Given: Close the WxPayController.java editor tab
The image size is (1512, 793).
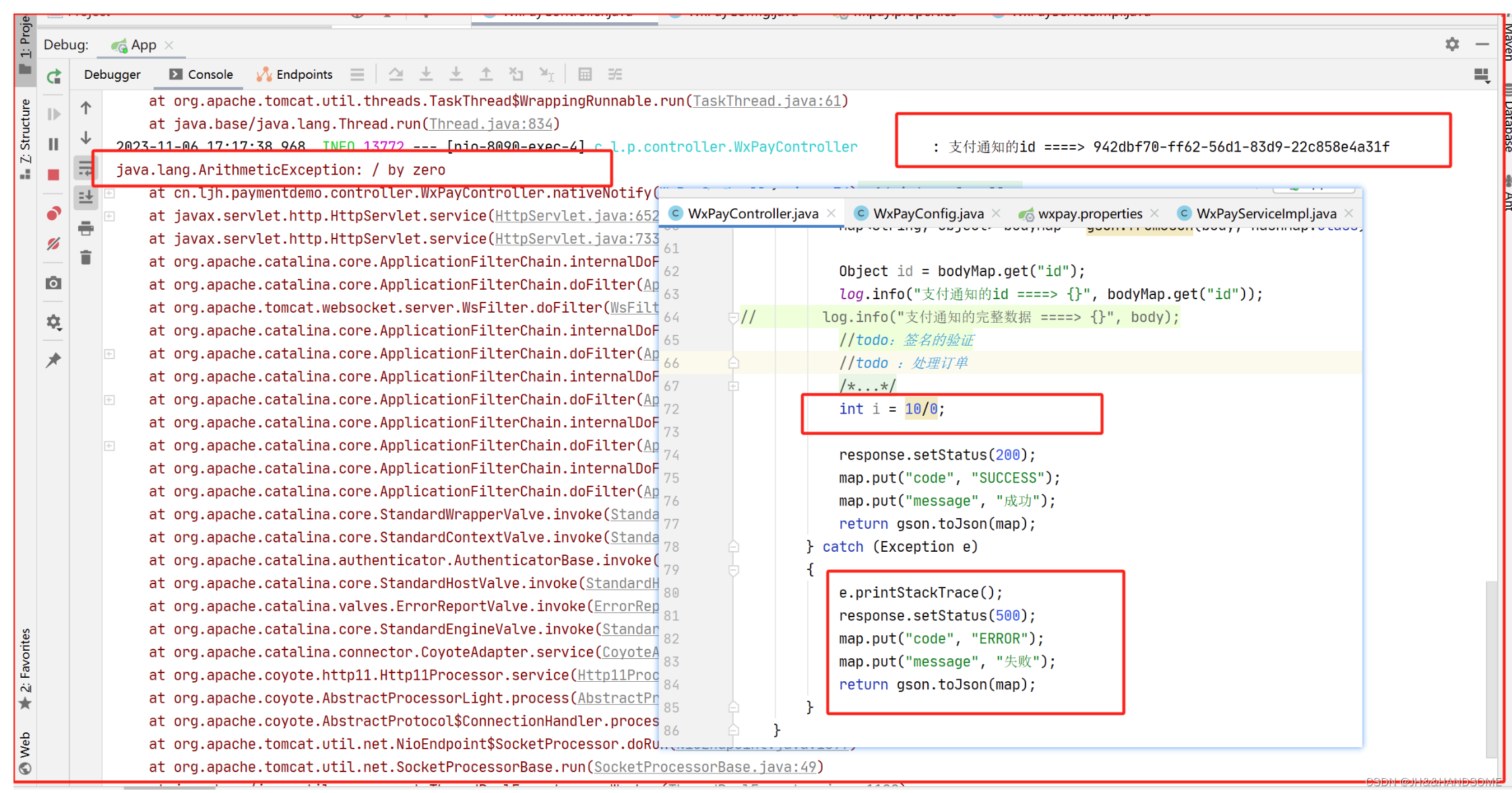Looking at the screenshot, I should [831, 213].
